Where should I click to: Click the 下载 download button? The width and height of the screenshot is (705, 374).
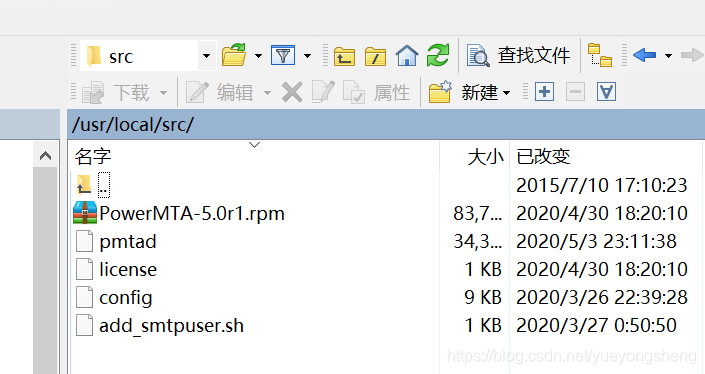116,93
